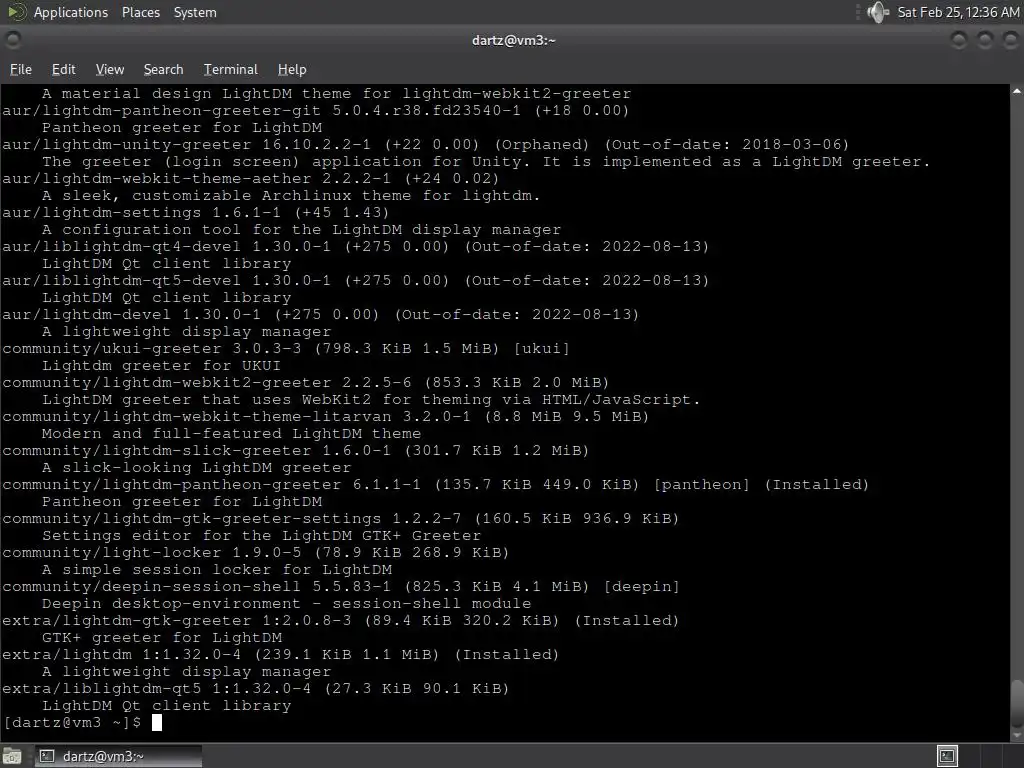Click the text Settings editor for the LightDM GTK+ Greeter
This screenshot has height=768, width=1024.
[261, 535]
